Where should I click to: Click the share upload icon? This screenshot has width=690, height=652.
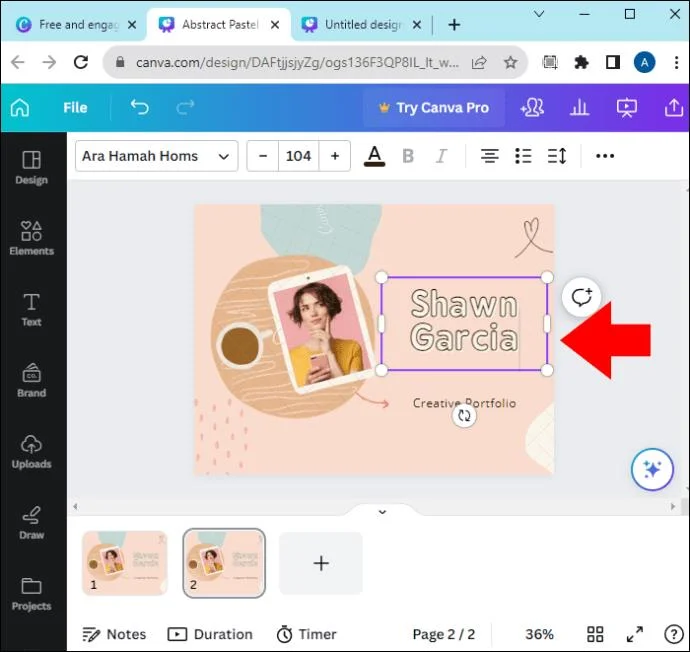673,108
